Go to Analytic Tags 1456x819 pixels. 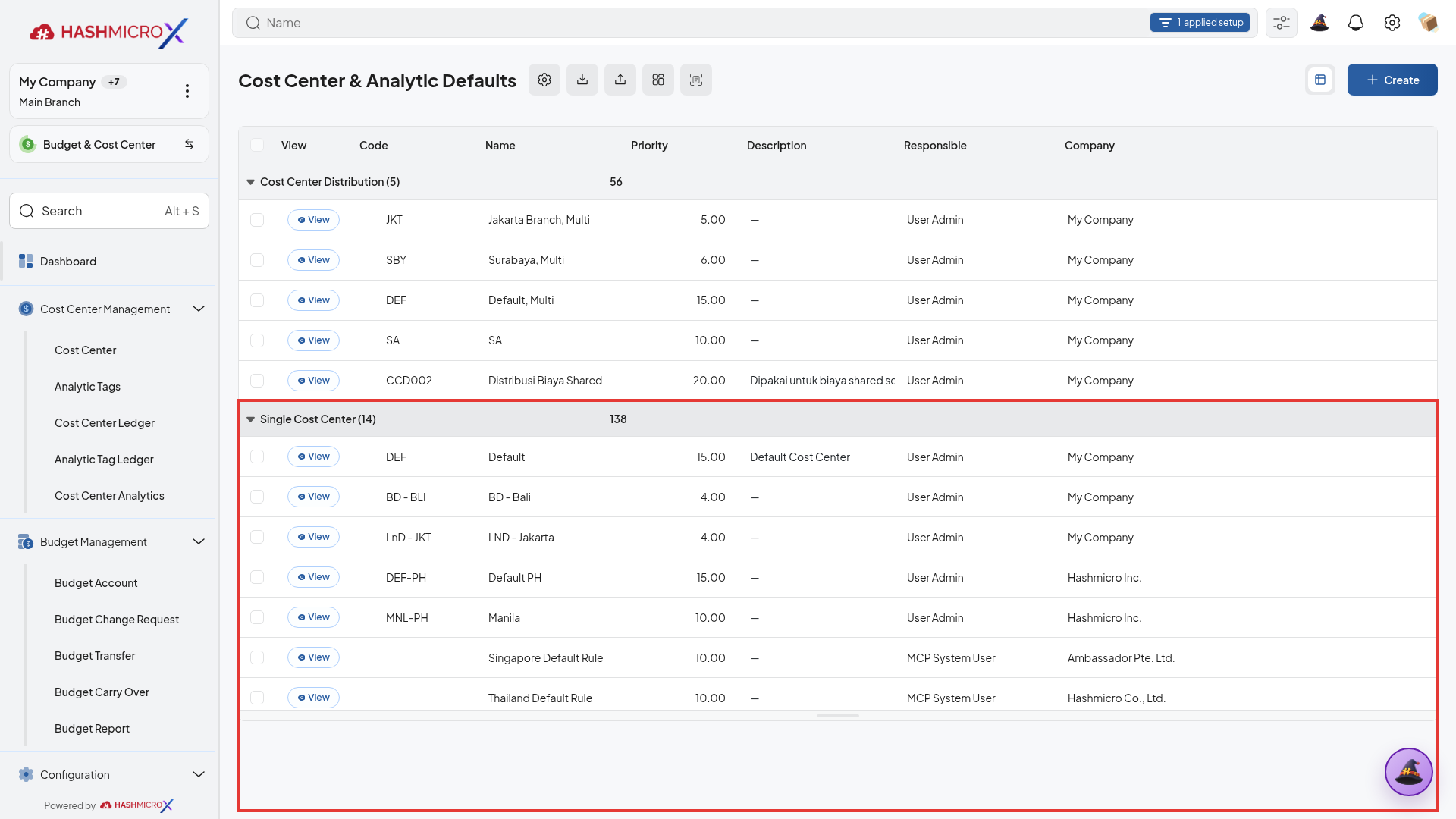tap(87, 387)
